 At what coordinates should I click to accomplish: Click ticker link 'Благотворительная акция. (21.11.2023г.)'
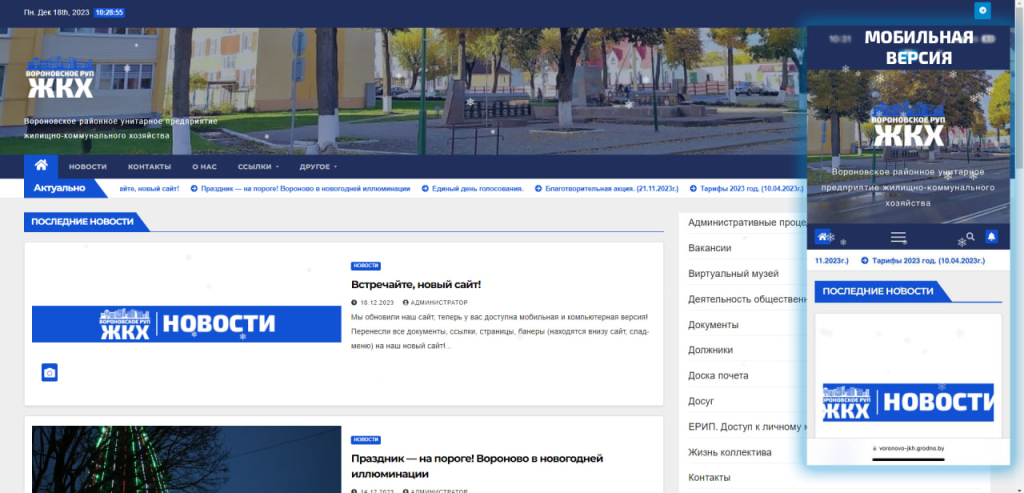611,189
